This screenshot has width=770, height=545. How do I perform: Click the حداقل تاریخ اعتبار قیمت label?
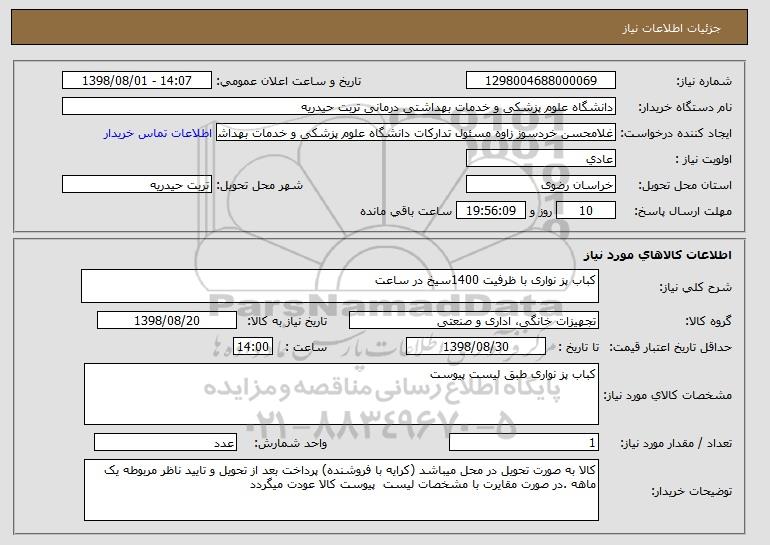point(670,347)
